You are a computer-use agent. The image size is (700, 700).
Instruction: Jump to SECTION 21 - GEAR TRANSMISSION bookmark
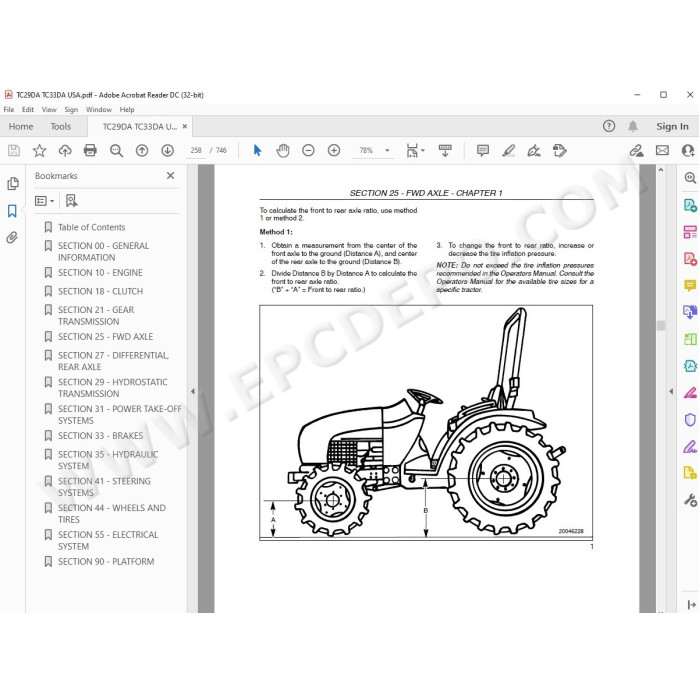coord(96,316)
